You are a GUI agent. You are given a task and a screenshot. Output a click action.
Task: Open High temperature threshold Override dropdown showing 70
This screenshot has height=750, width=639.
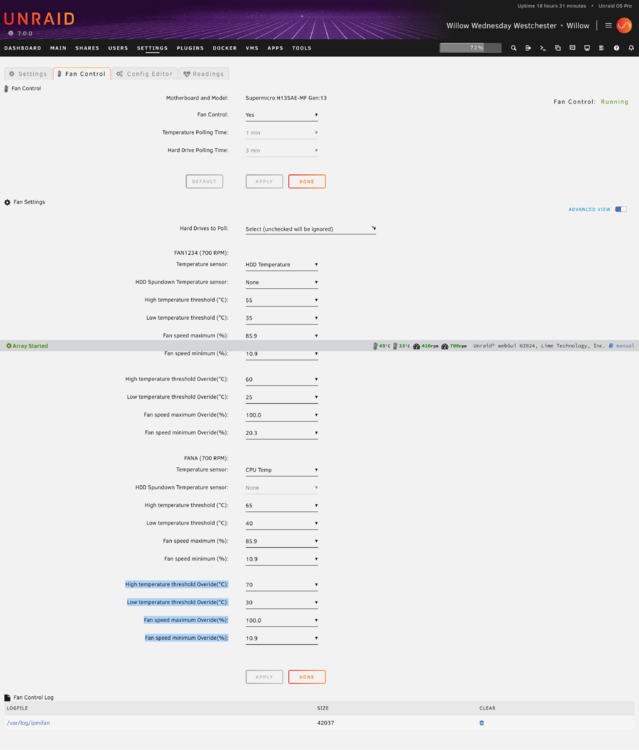click(x=282, y=585)
